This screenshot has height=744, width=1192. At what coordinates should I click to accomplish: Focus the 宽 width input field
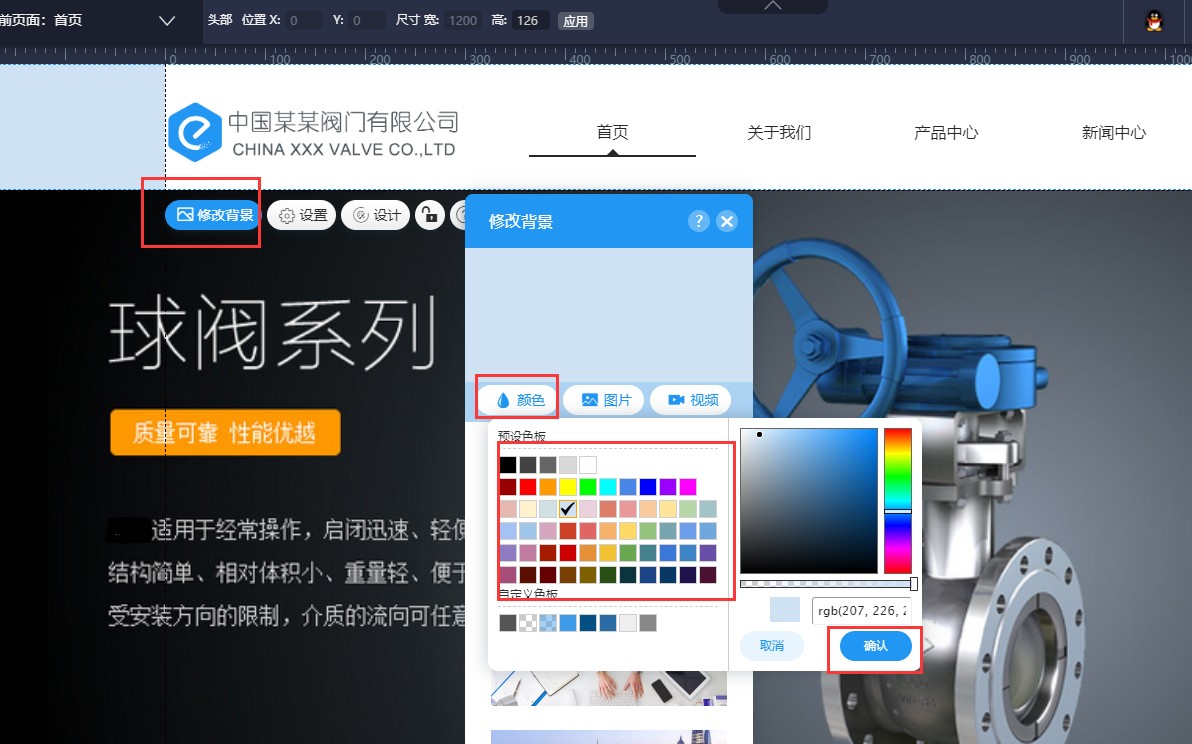[x=463, y=21]
